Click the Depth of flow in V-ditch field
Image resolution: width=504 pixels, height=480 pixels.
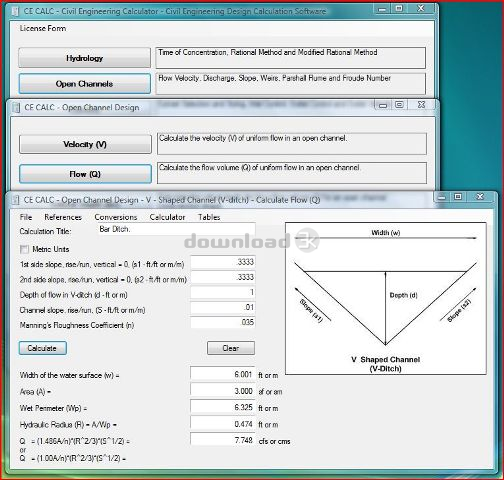tap(222, 293)
